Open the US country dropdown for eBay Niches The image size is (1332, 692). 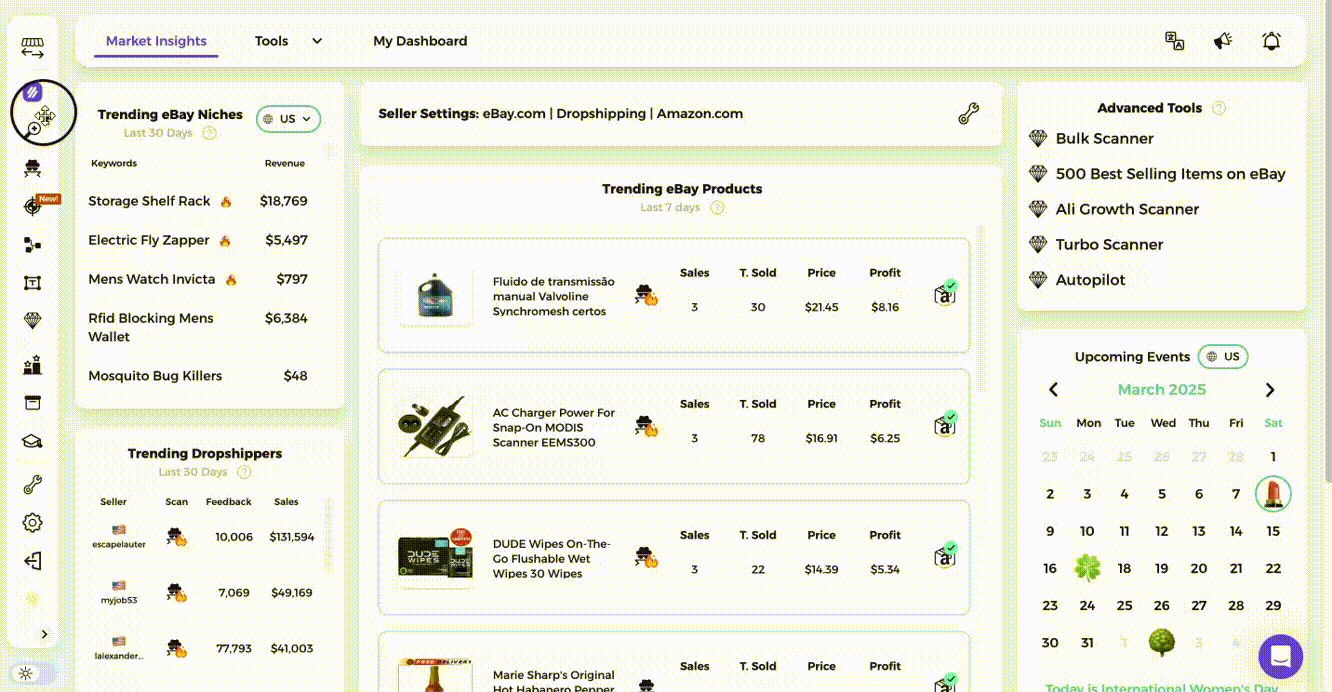288,118
